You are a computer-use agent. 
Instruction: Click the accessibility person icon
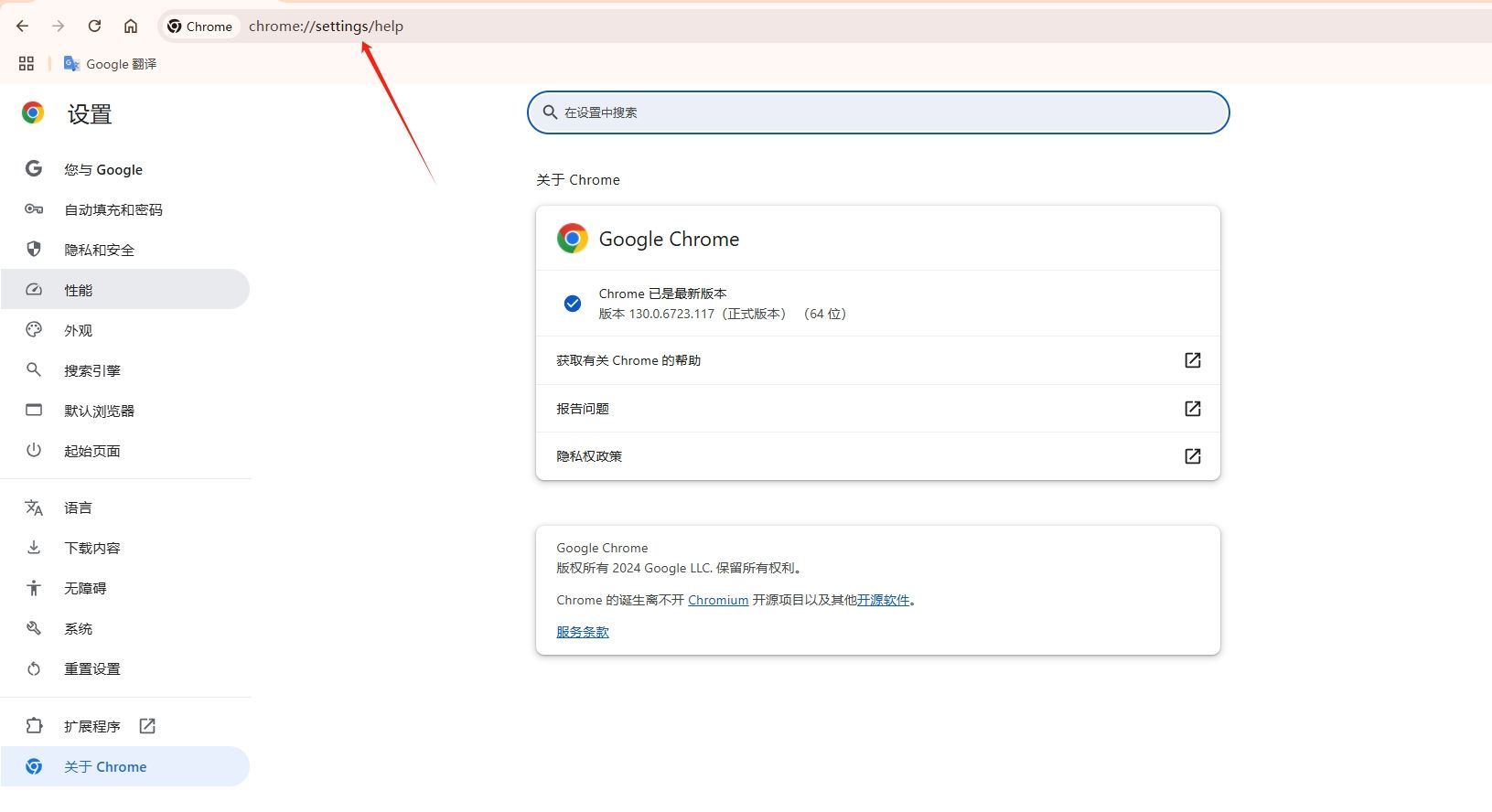tap(34, 588)
